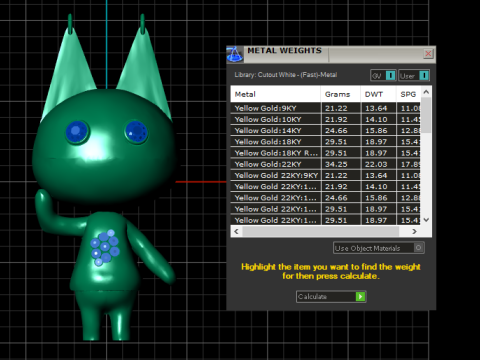Viewport: 480px width, 360px height.
Task: Select the Yellow Gold:22KY row
Action: [325, 164]
